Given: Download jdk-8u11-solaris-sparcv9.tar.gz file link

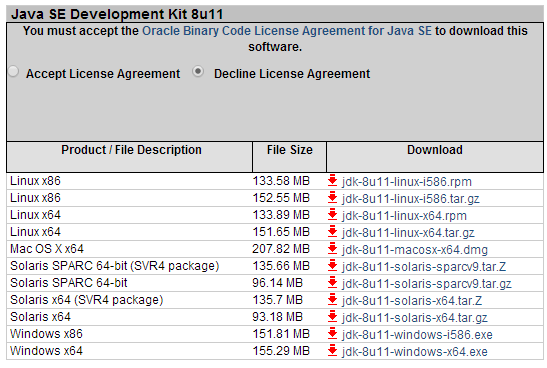Looking at the screenshot, I should tap(427, 284).
